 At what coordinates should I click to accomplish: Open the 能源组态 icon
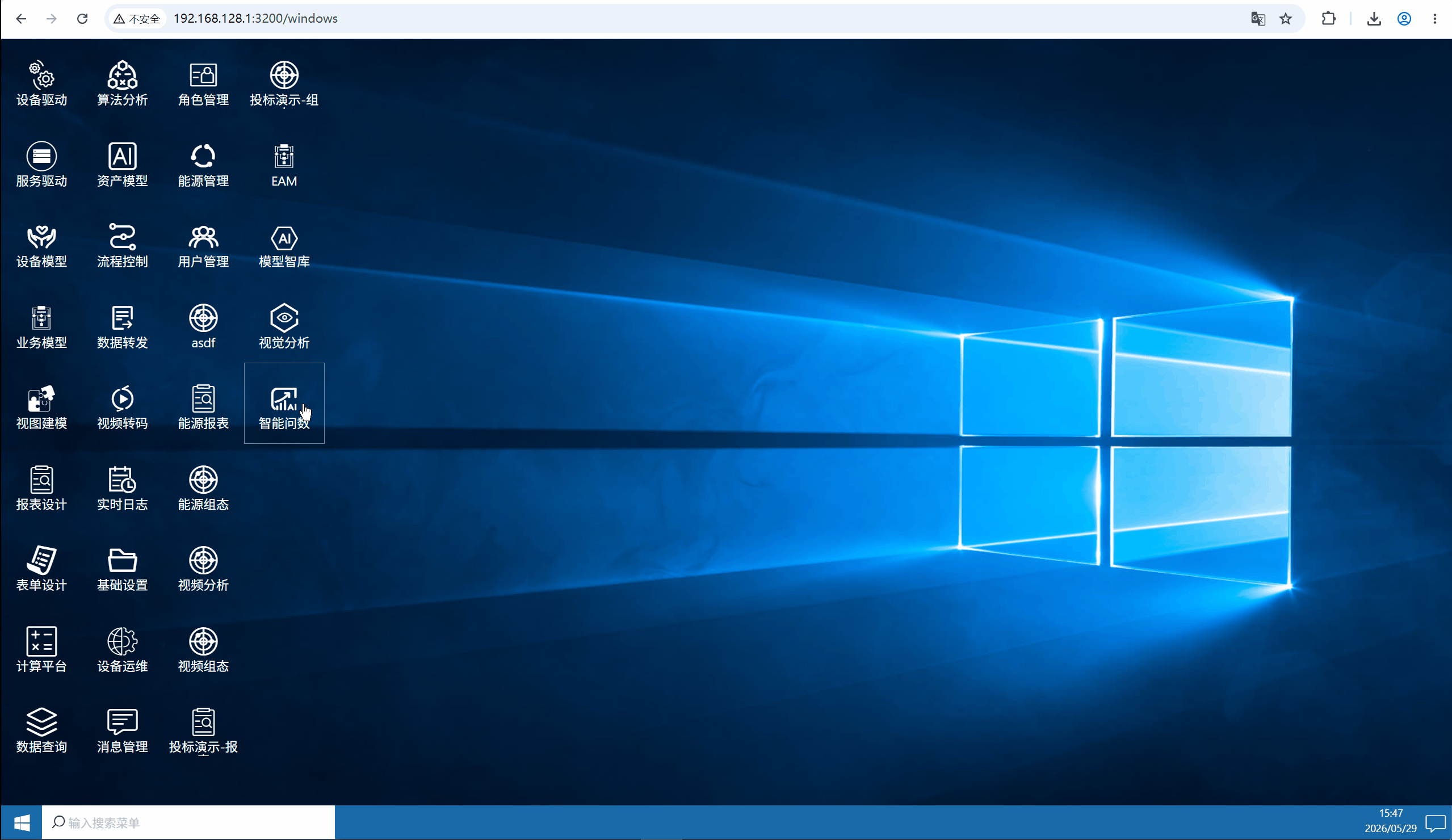(203, 488)
